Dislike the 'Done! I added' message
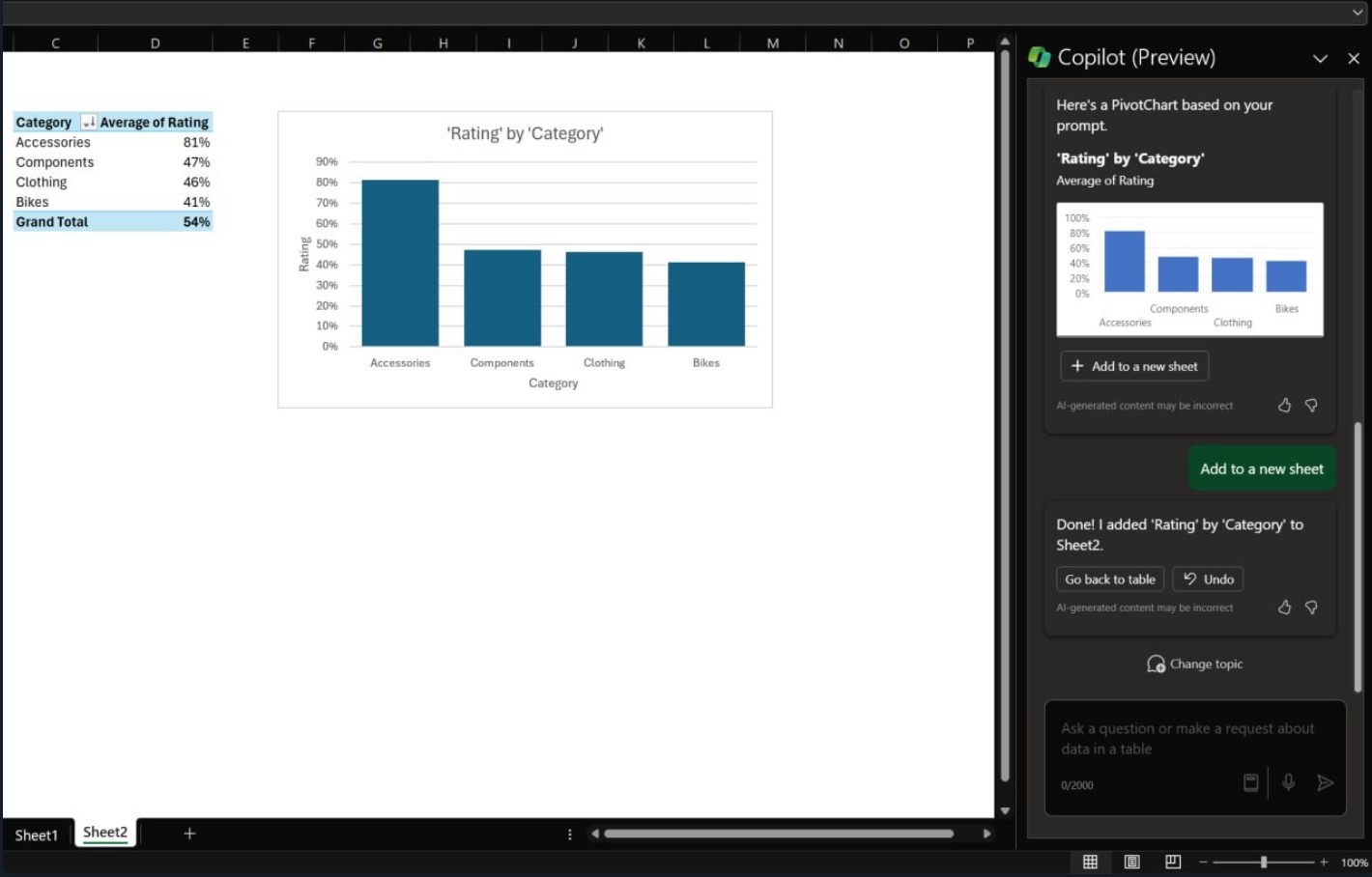 (1311, 608)
